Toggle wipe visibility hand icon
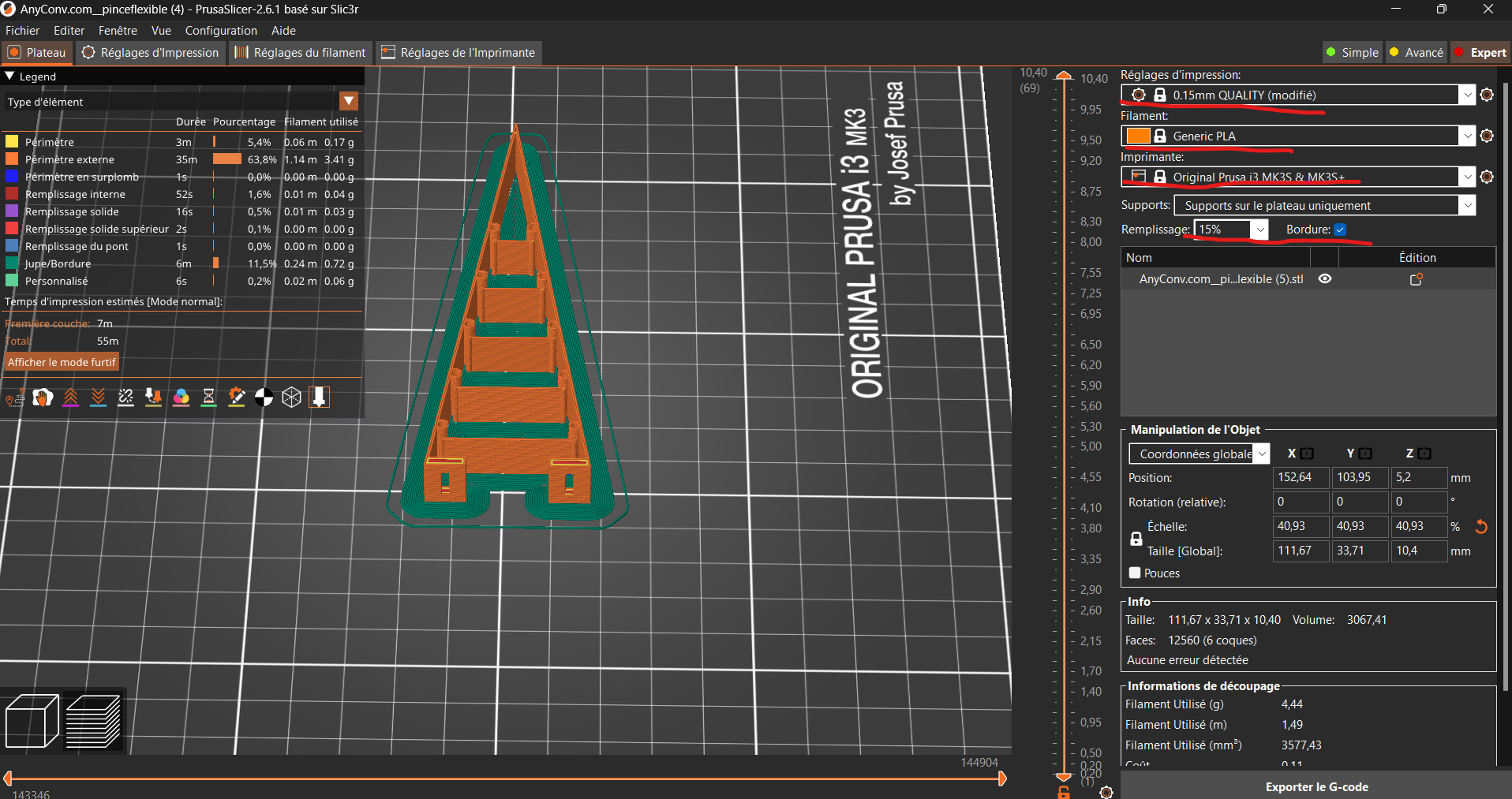The image size is (1512, 799). (43, 398)
